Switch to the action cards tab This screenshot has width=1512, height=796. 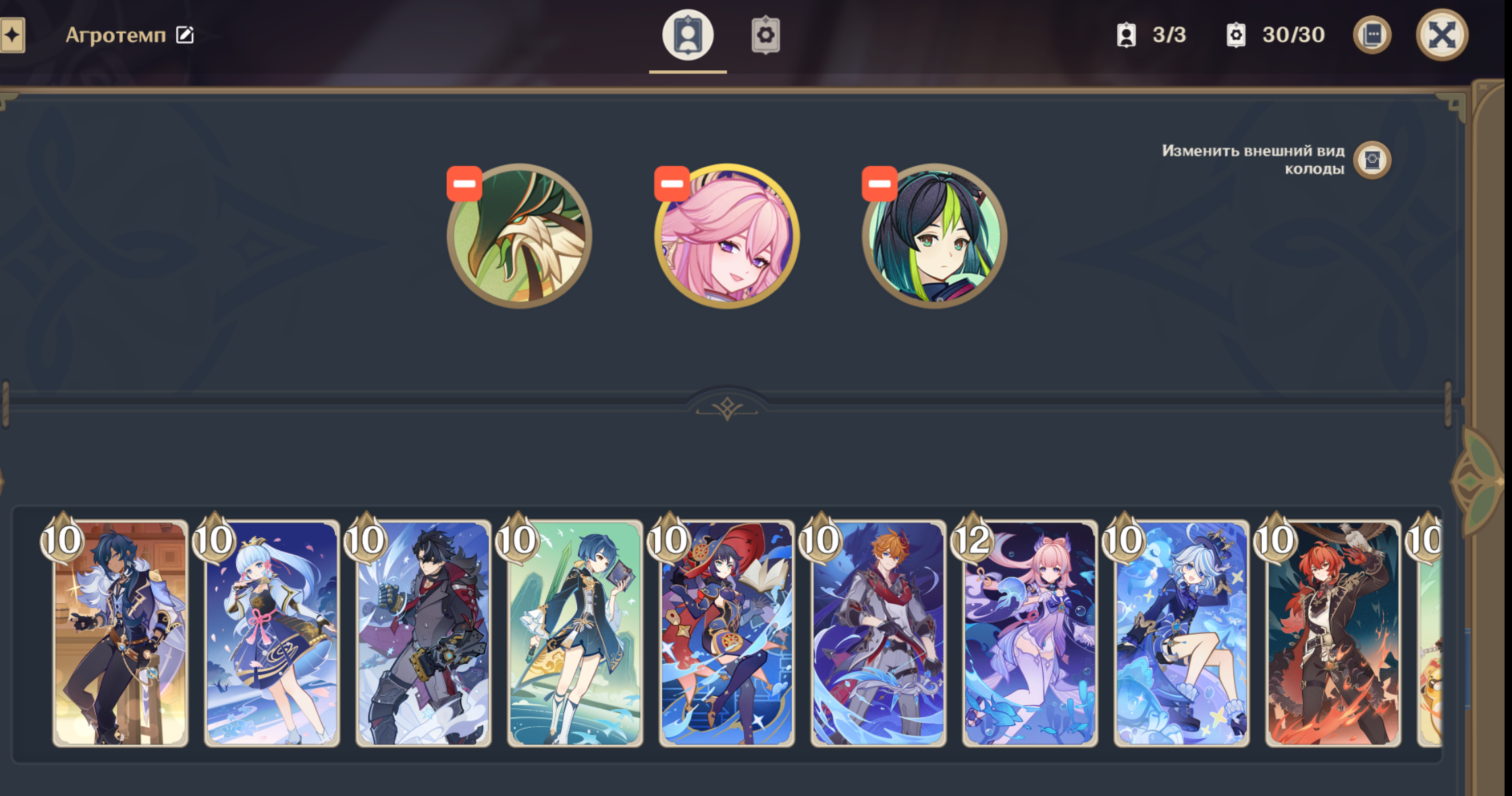pyautogui.click(x=765, y=35)
